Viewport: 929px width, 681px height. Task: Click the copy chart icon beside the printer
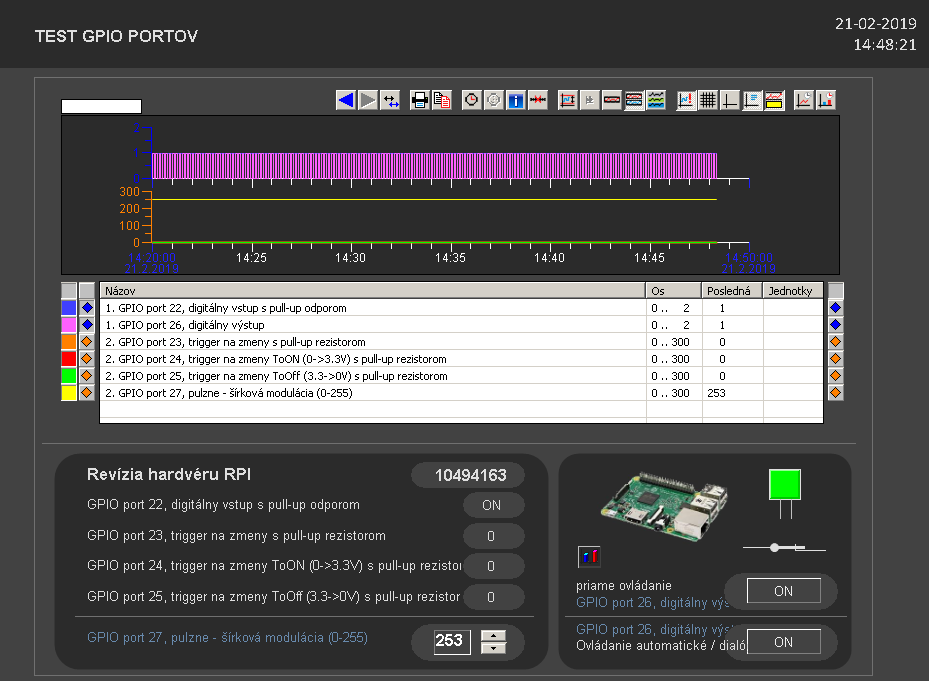coord(442,100)
